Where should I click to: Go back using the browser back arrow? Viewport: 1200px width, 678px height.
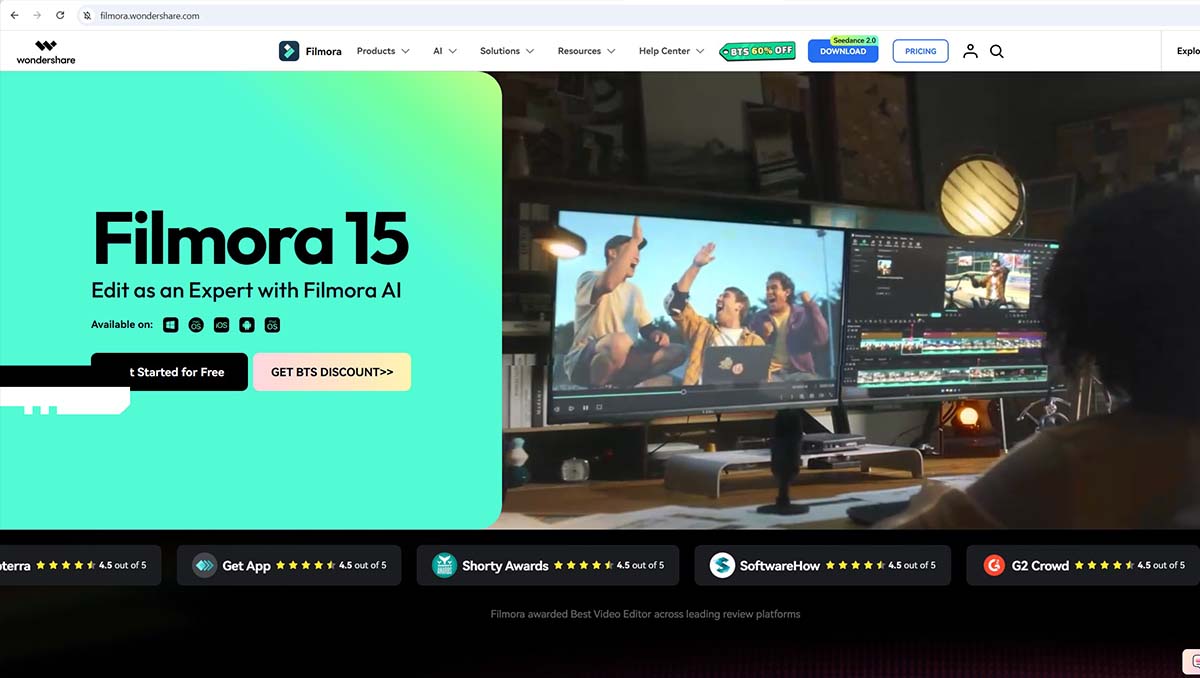tap(14, 16)
